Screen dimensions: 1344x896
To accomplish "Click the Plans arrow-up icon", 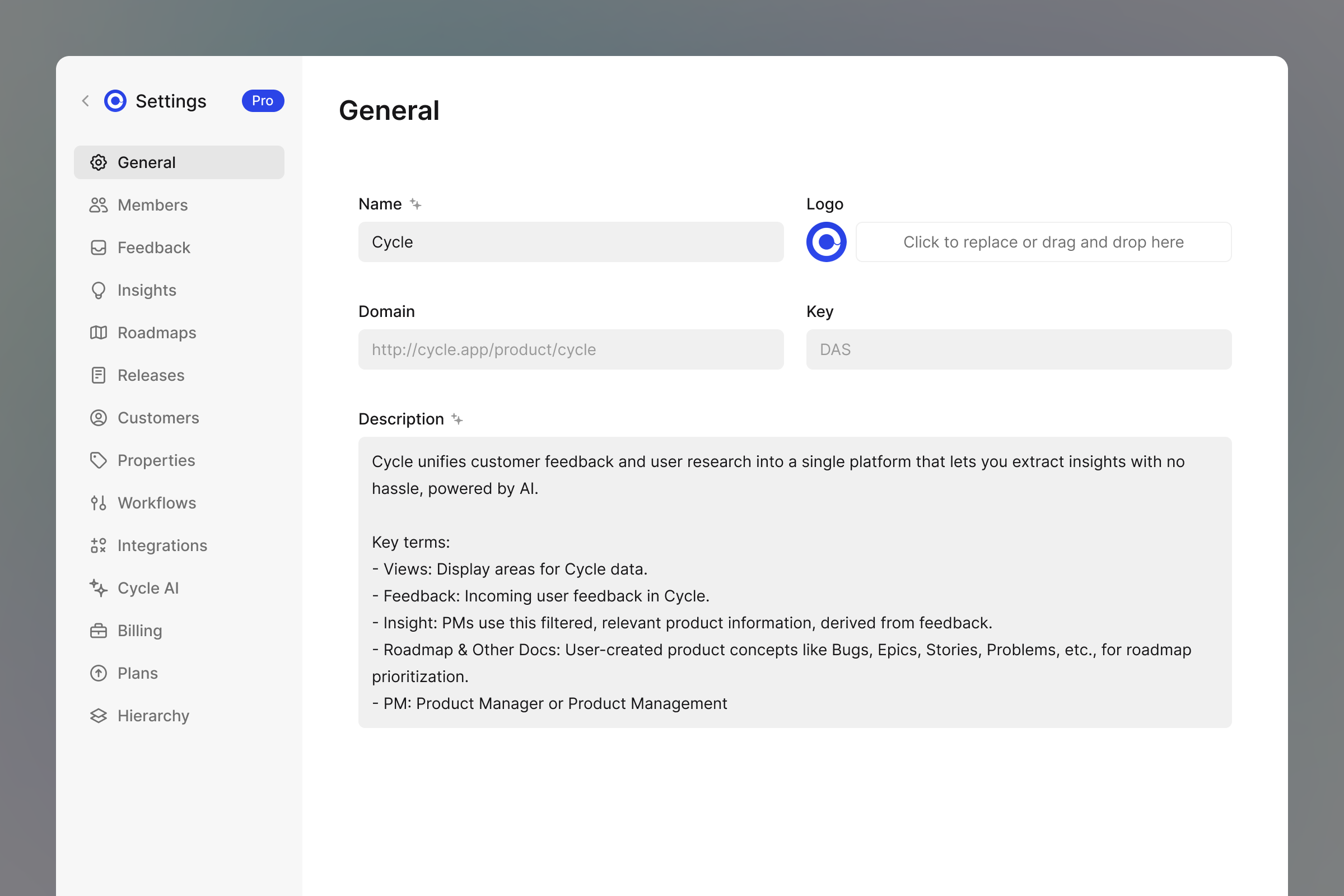I will point(99,673).
